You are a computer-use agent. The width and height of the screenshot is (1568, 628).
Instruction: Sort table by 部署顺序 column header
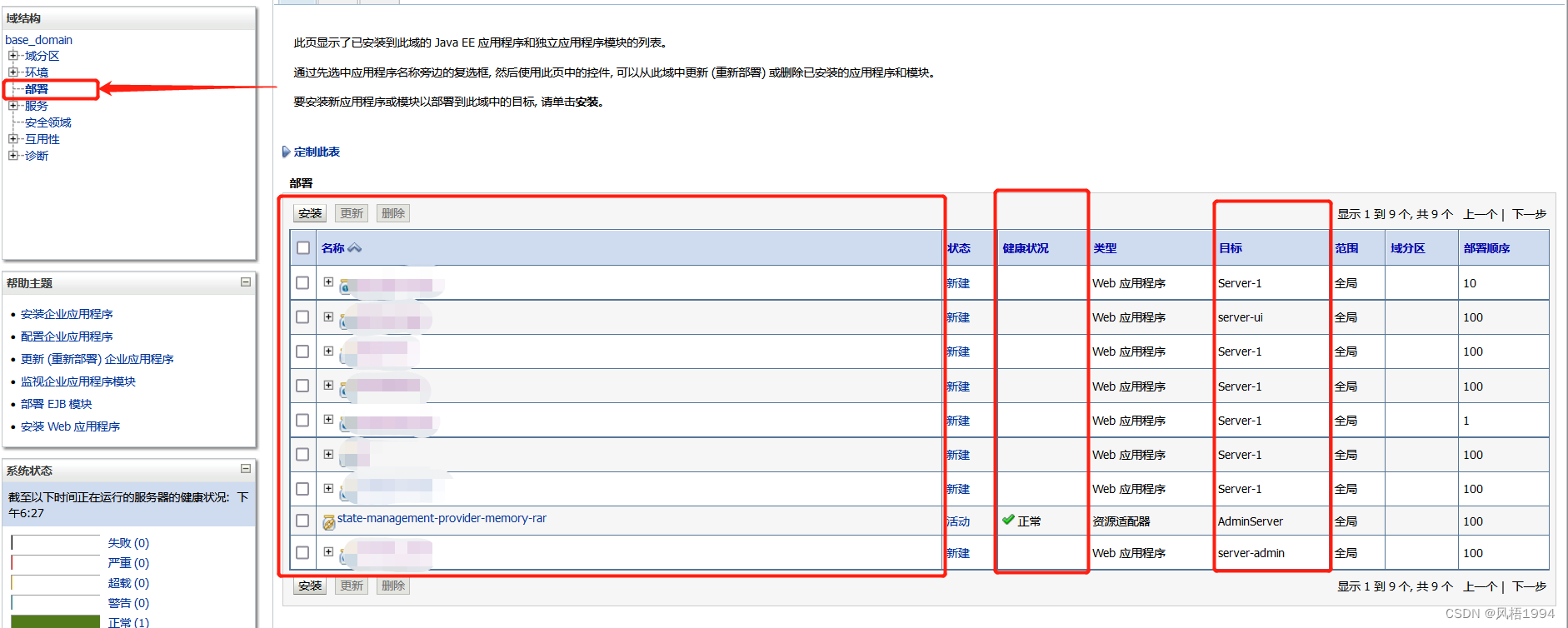coord(1487,248)
